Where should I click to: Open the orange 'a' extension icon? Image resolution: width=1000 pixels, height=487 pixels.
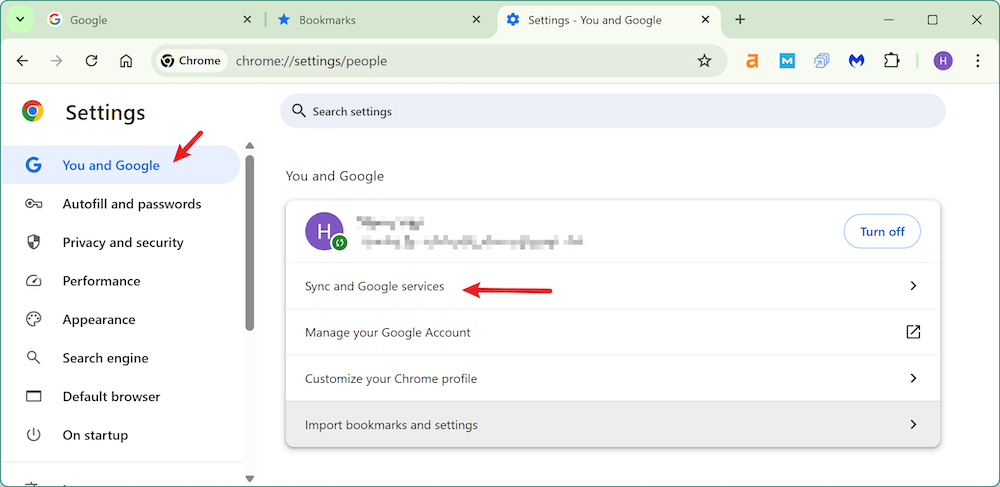pos(753,61)
